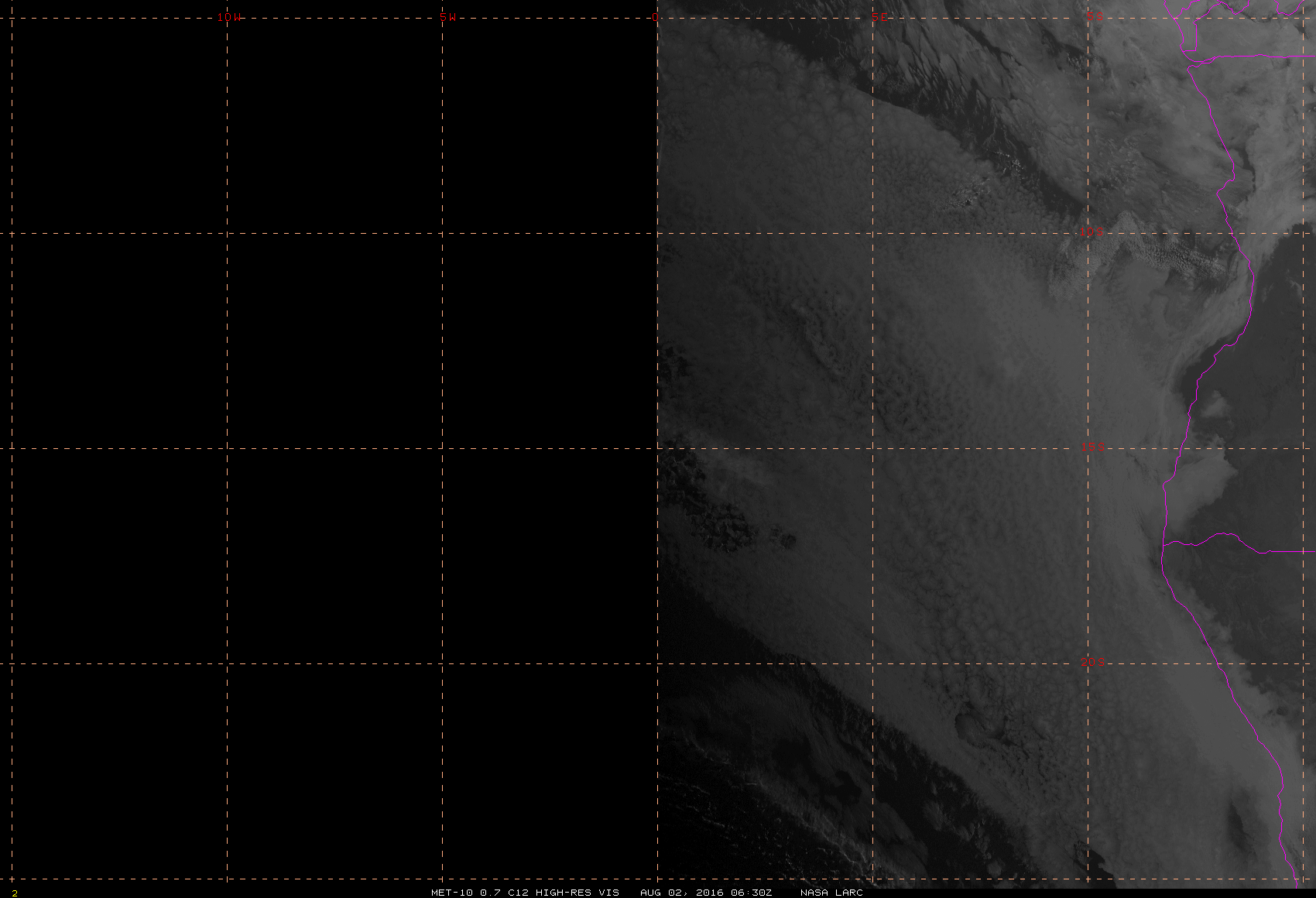
Task: Click the 0 longitude label
Action: tap(656, 17)
